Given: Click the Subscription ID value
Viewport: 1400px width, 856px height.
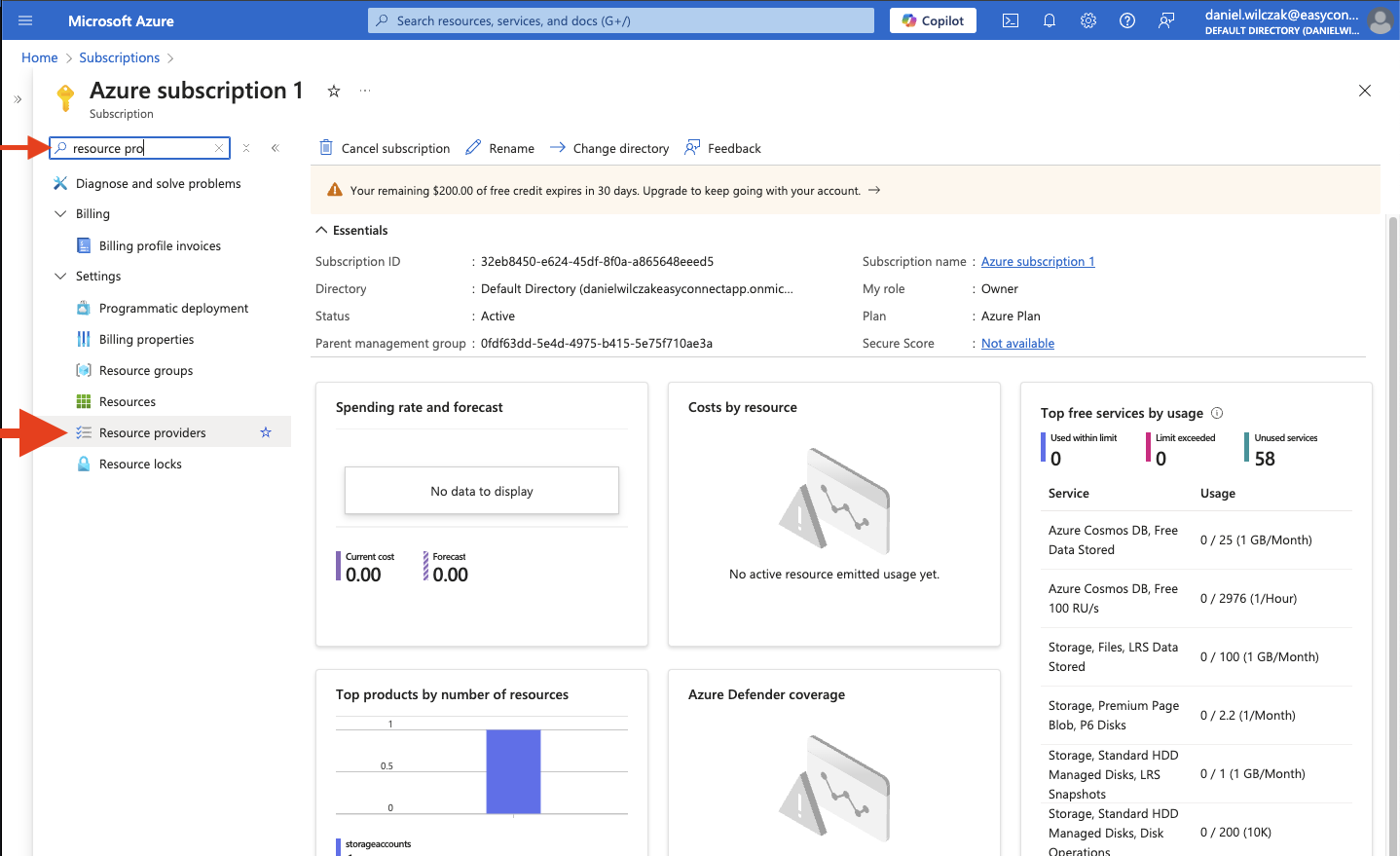Looking at the screenshot, I should coord(597,261).
